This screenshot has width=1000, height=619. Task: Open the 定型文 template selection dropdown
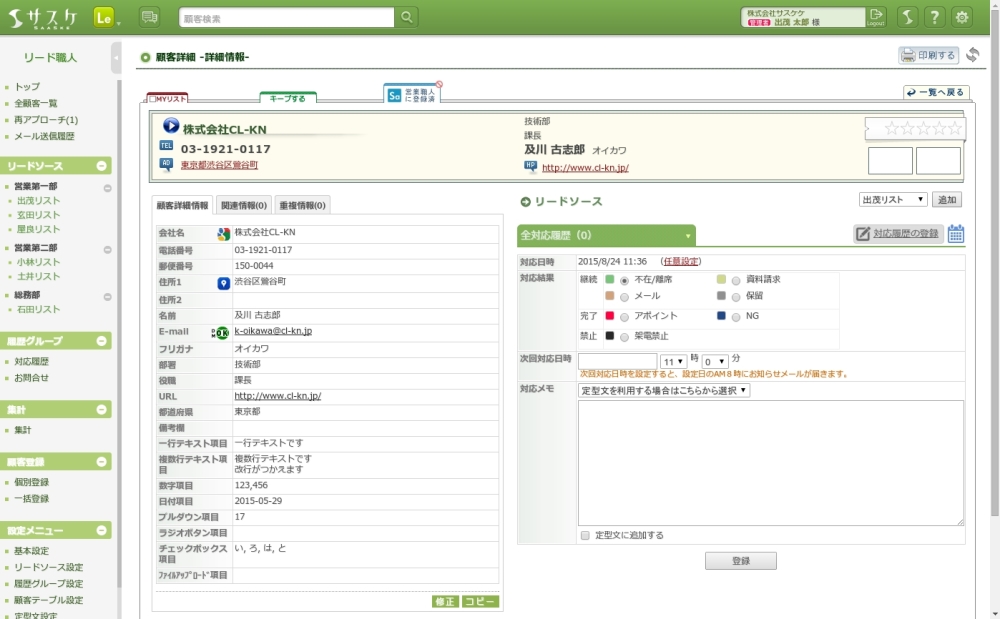(x=665, y=391)
